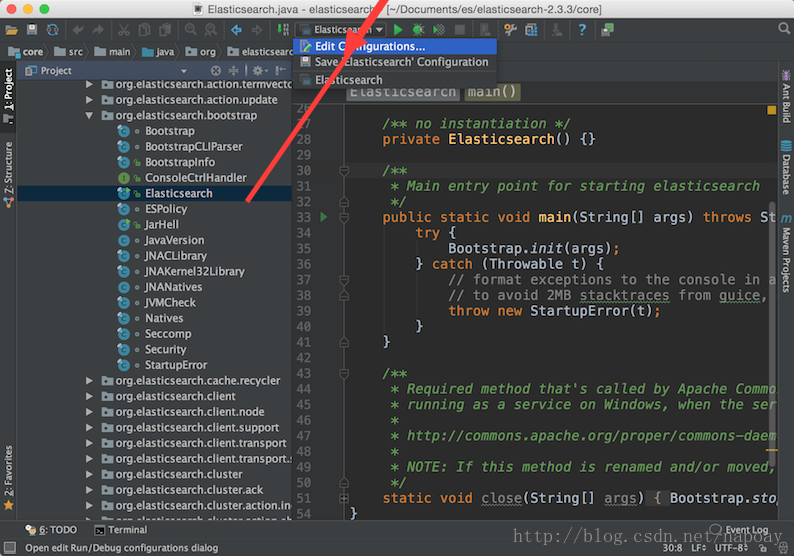Open Help with the question mark icon

582,30
